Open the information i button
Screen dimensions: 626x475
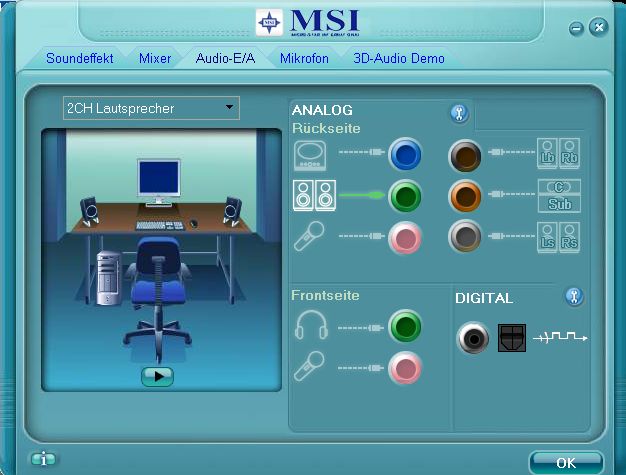click(x=43, y=459)
